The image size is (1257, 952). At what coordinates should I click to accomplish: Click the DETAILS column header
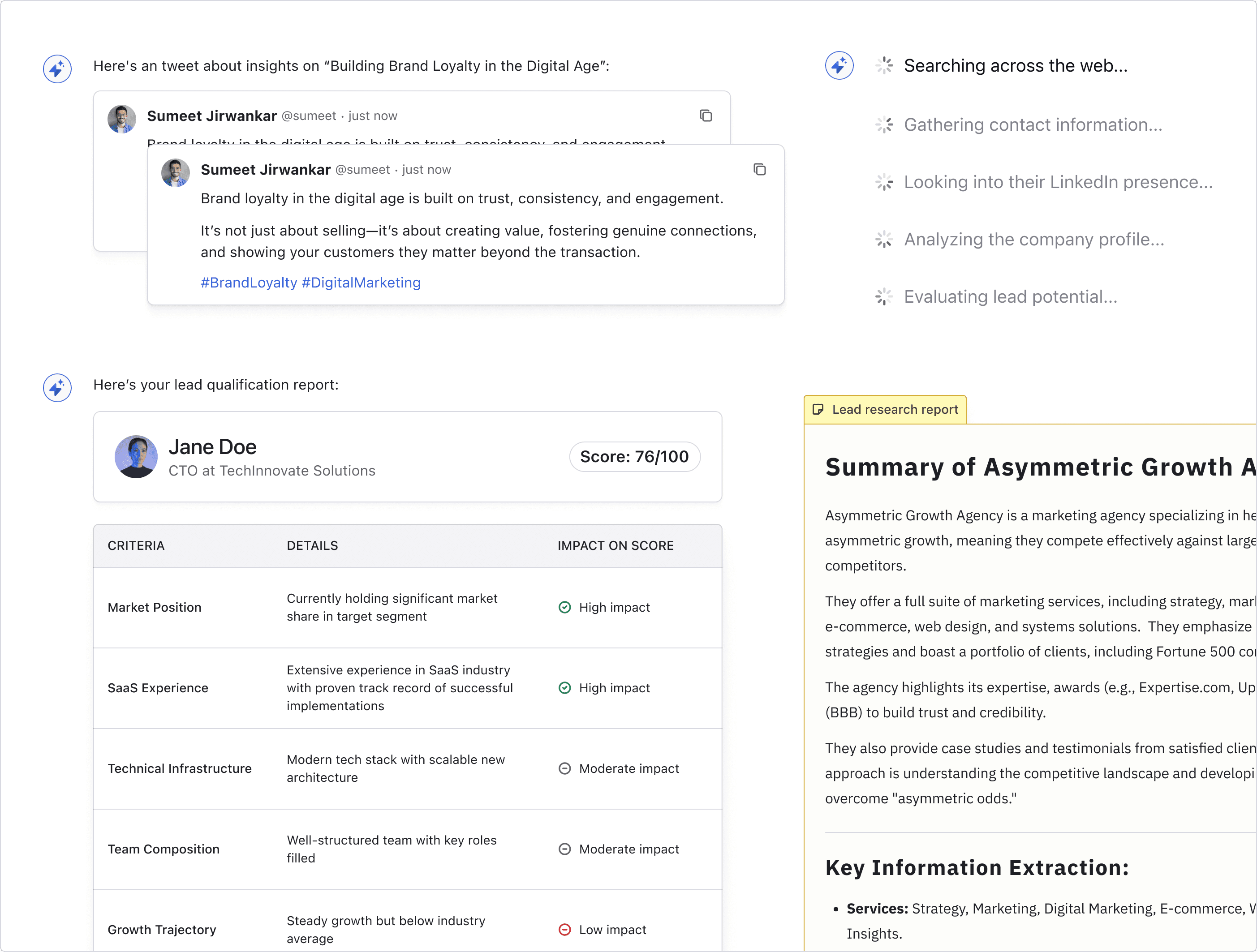[313, 546]
